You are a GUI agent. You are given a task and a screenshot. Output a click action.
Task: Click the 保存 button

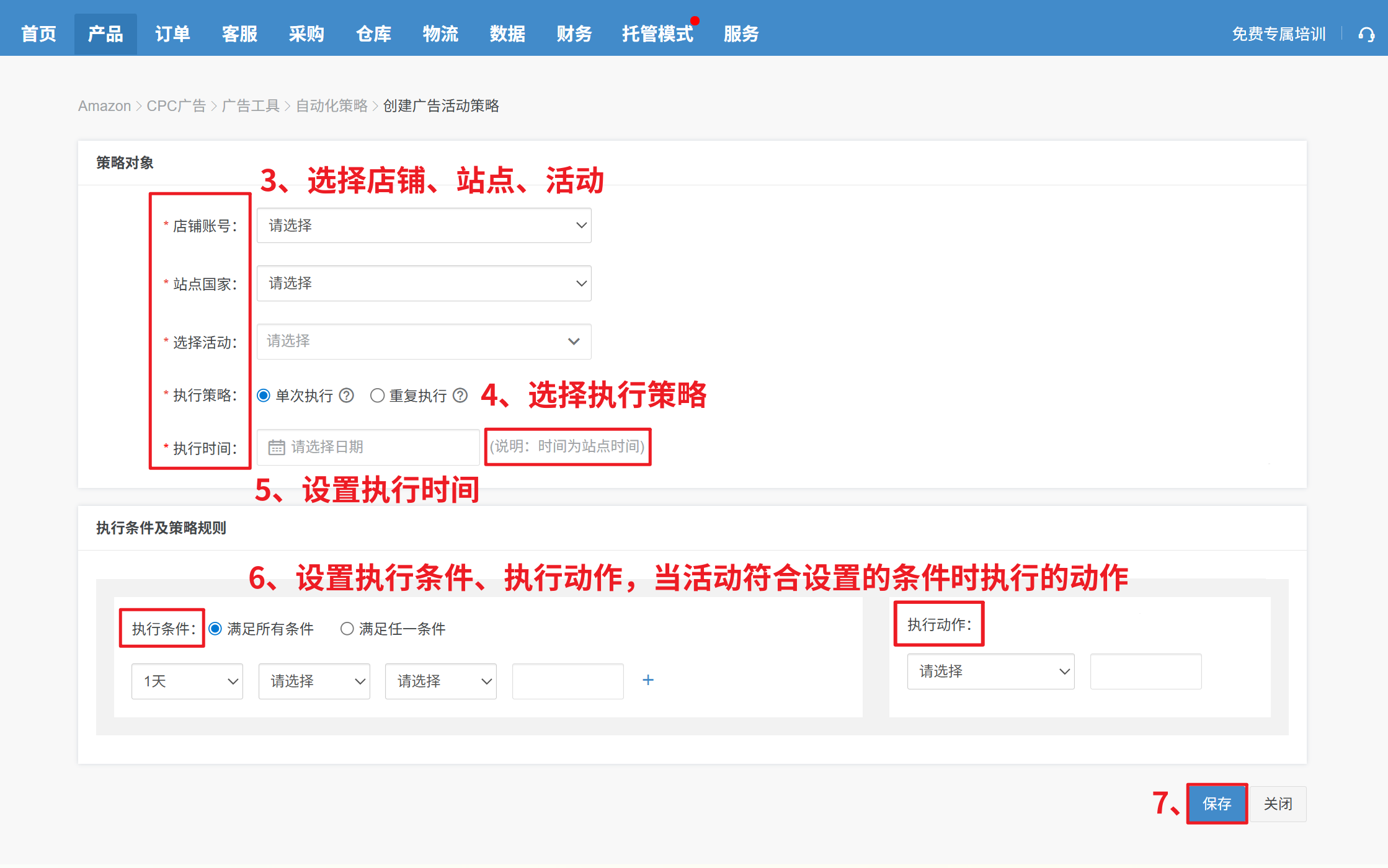1217,804
